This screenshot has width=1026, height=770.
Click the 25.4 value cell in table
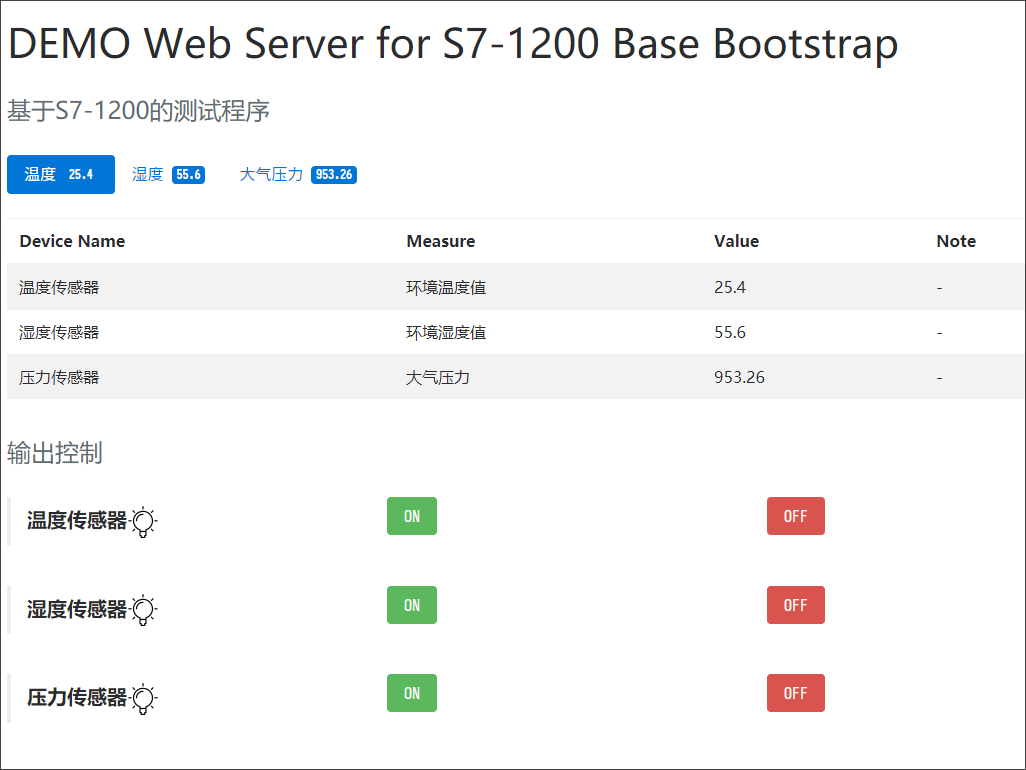(730, 287)
